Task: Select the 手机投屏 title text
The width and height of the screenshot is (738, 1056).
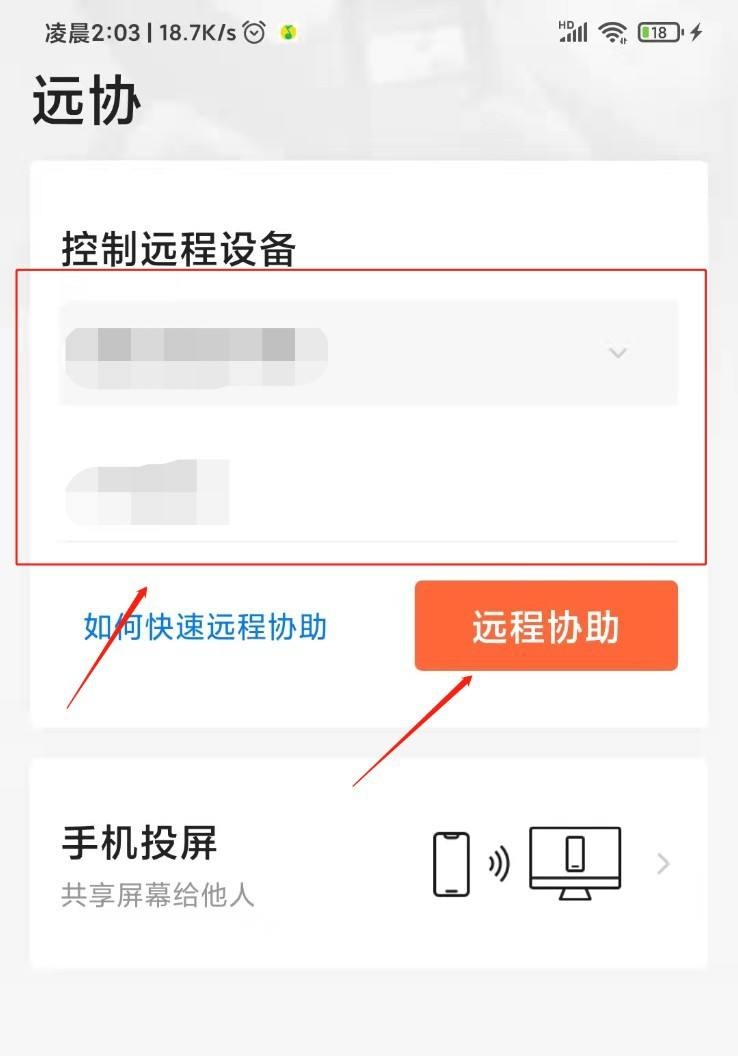Action: click(139, 843)
